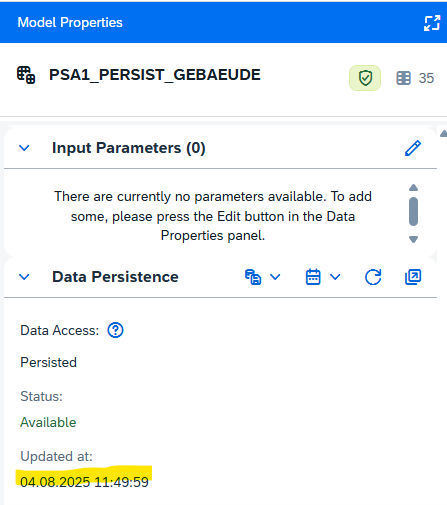Open the Data Access help question-mark icon
Screen dimensions: 447x505
pyautogui.click(x=115, y=330)
